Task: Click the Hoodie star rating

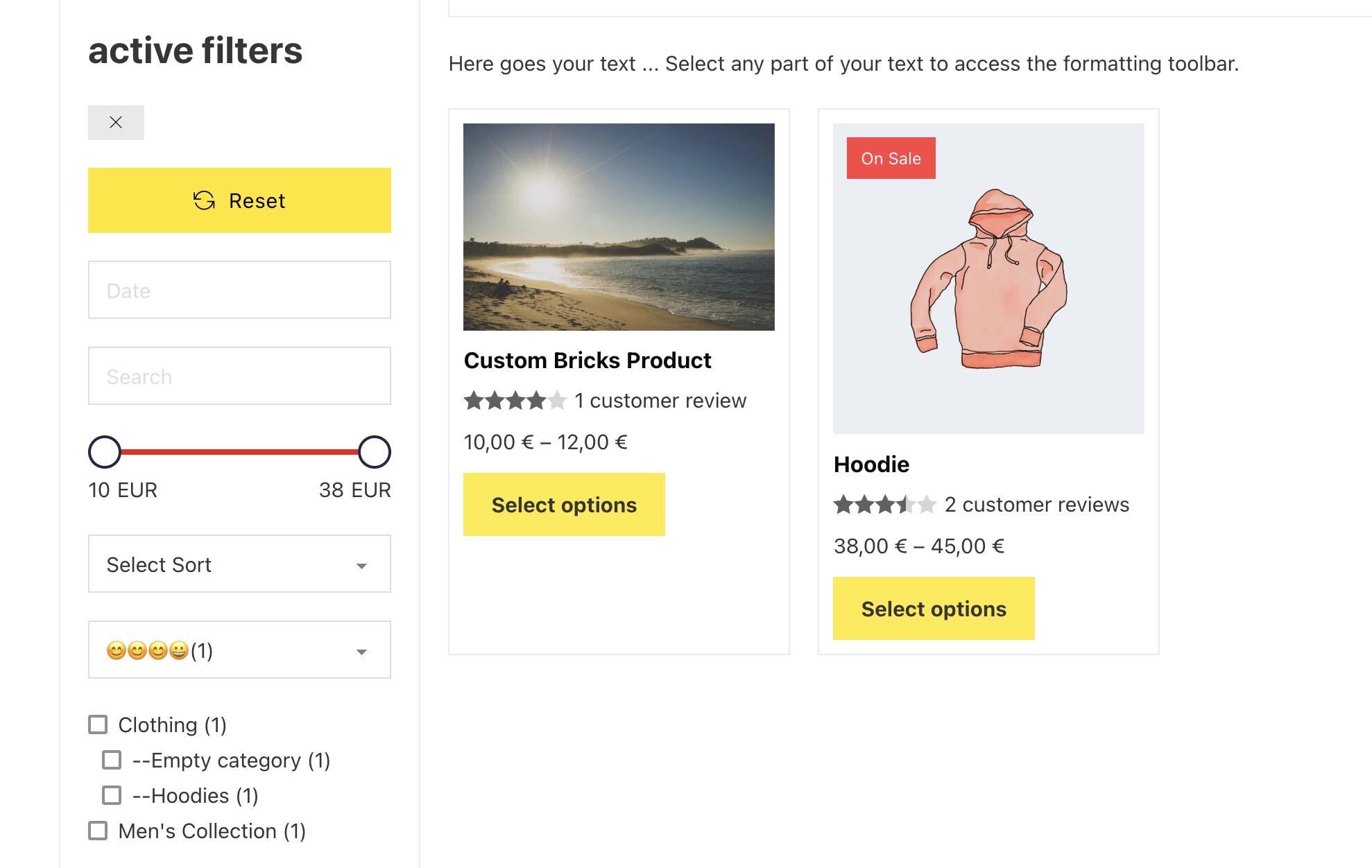Action: click(885, 505)
